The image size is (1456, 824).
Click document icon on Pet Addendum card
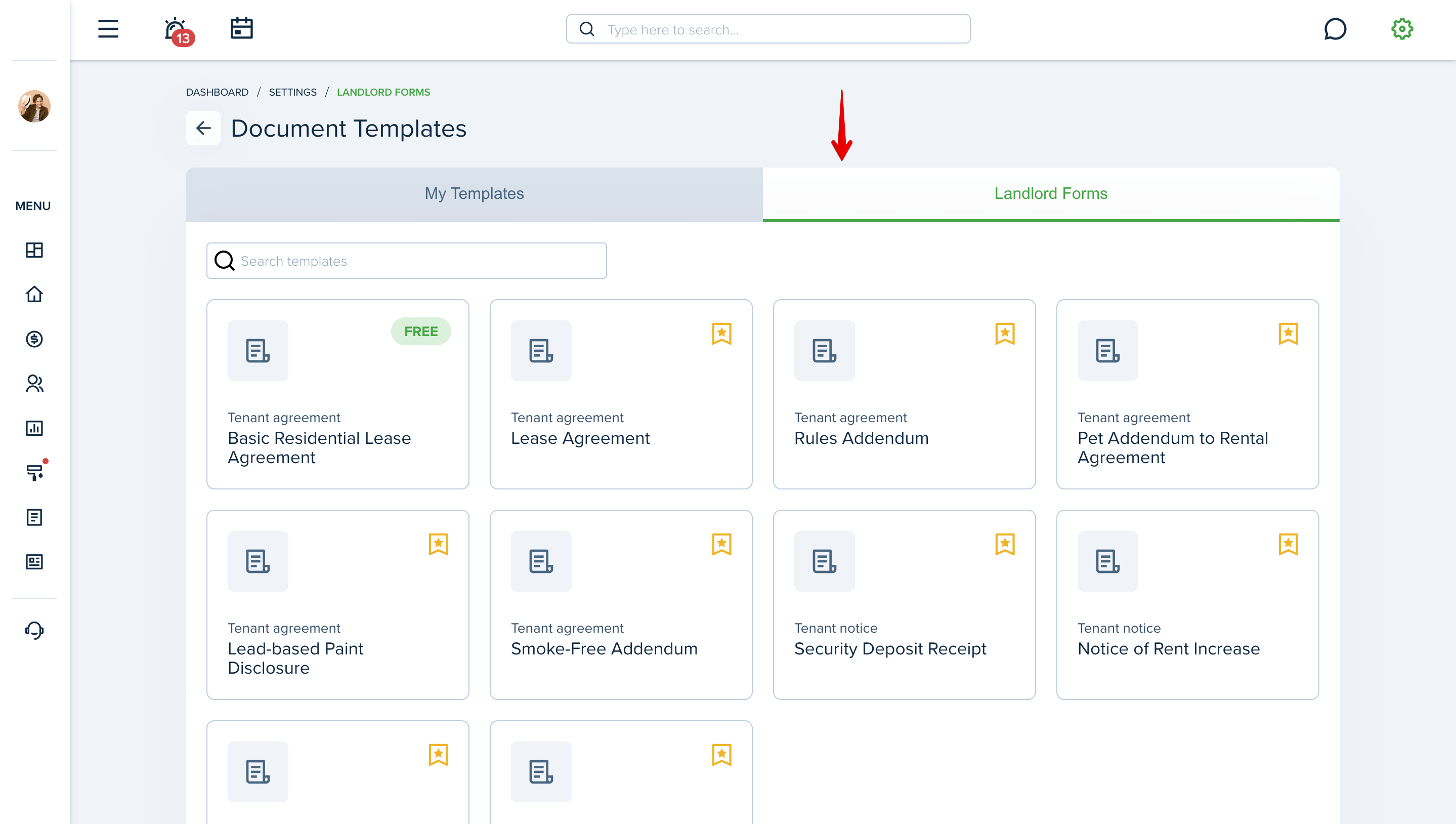click(1108, 351)
